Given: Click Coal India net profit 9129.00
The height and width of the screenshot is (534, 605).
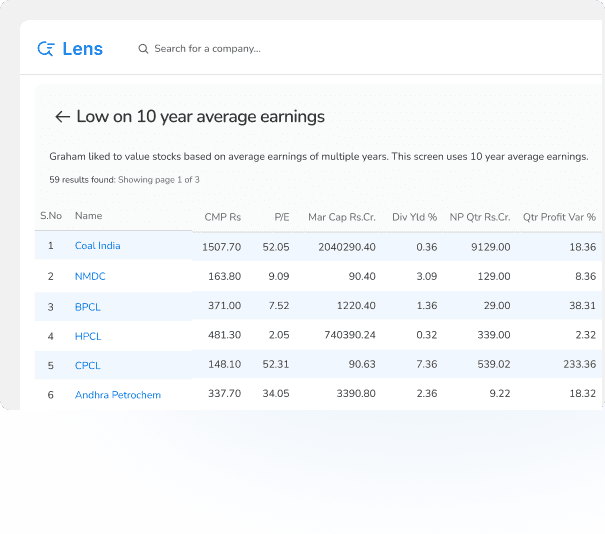Looking at the screenshot, I should [x=491, y=247].
